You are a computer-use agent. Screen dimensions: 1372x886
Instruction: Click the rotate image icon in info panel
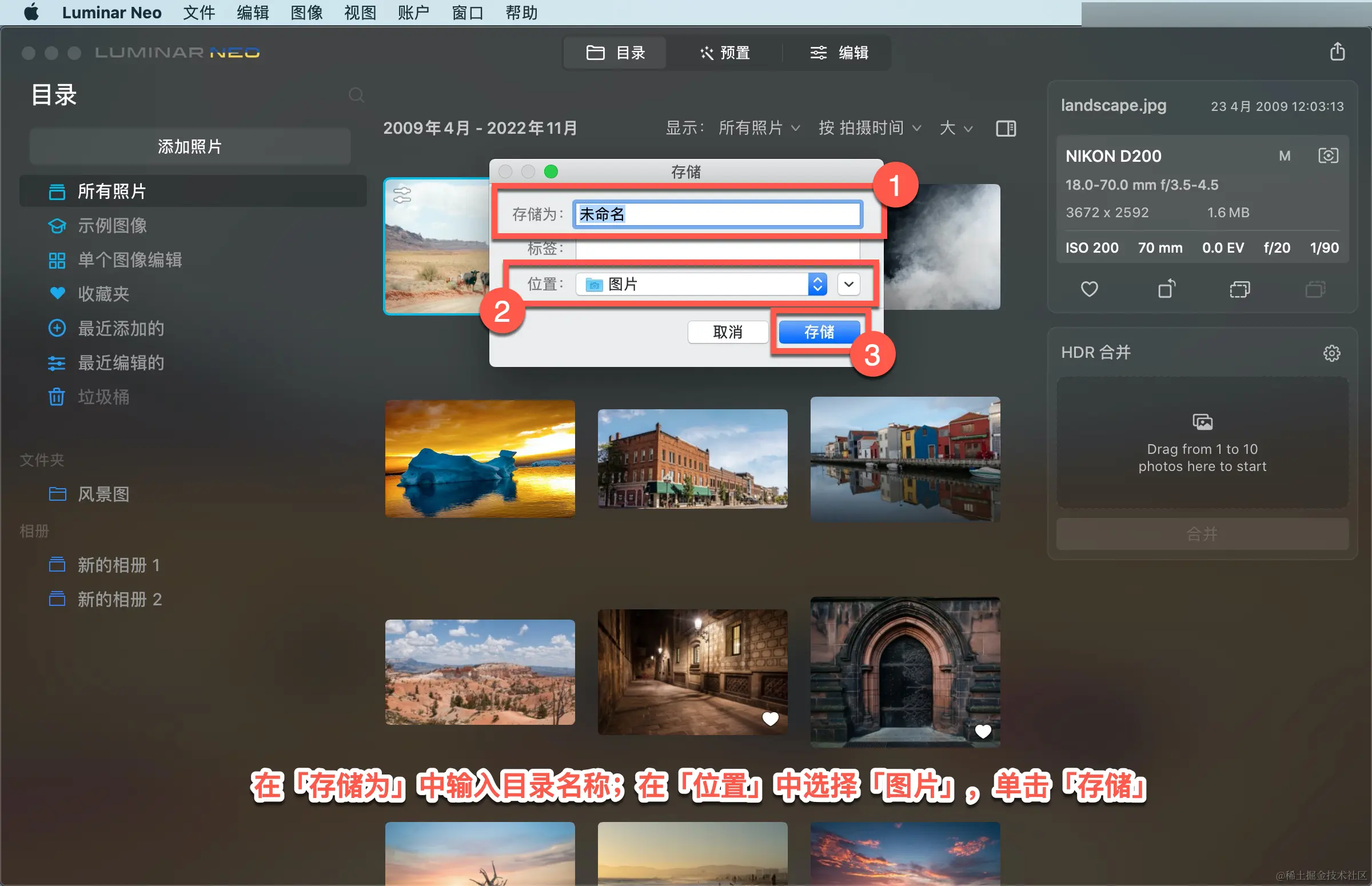1166,289
